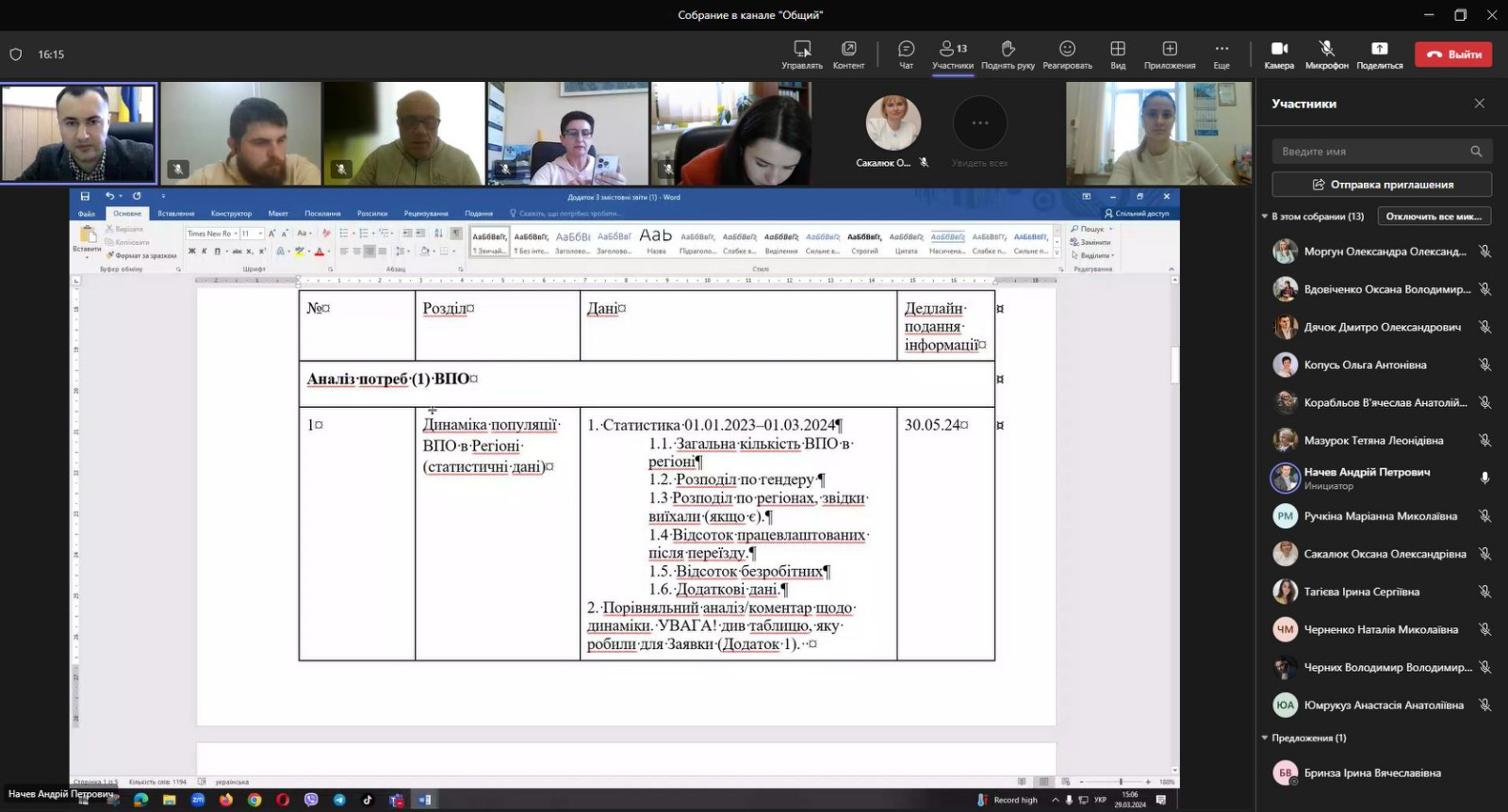The width and height of the screenshot is (1508, 812).
Task: Click mic icon next to Дячок Дмитро Олександрович
Action: (1484, 327)
